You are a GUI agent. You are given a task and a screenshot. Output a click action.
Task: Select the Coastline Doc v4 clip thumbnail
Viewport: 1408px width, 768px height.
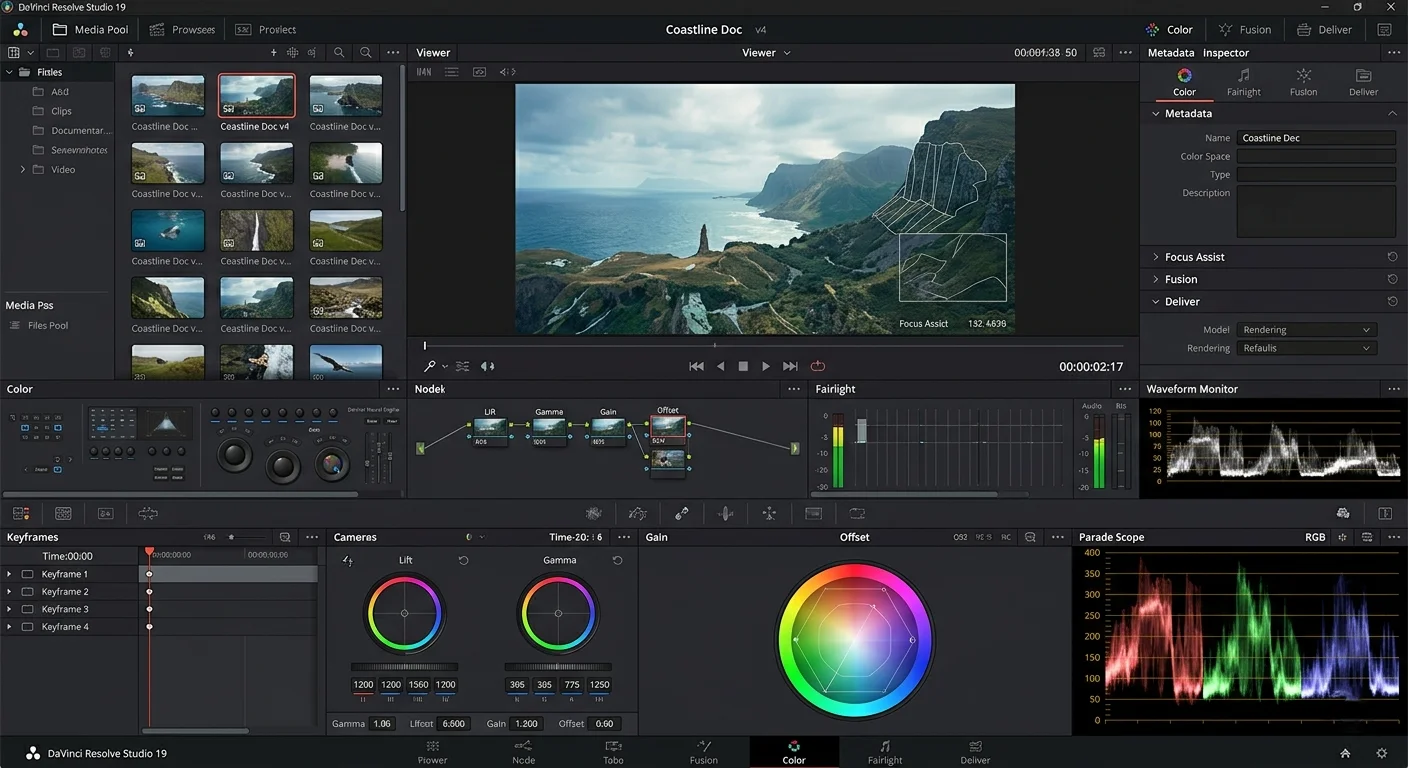(257, 96)
